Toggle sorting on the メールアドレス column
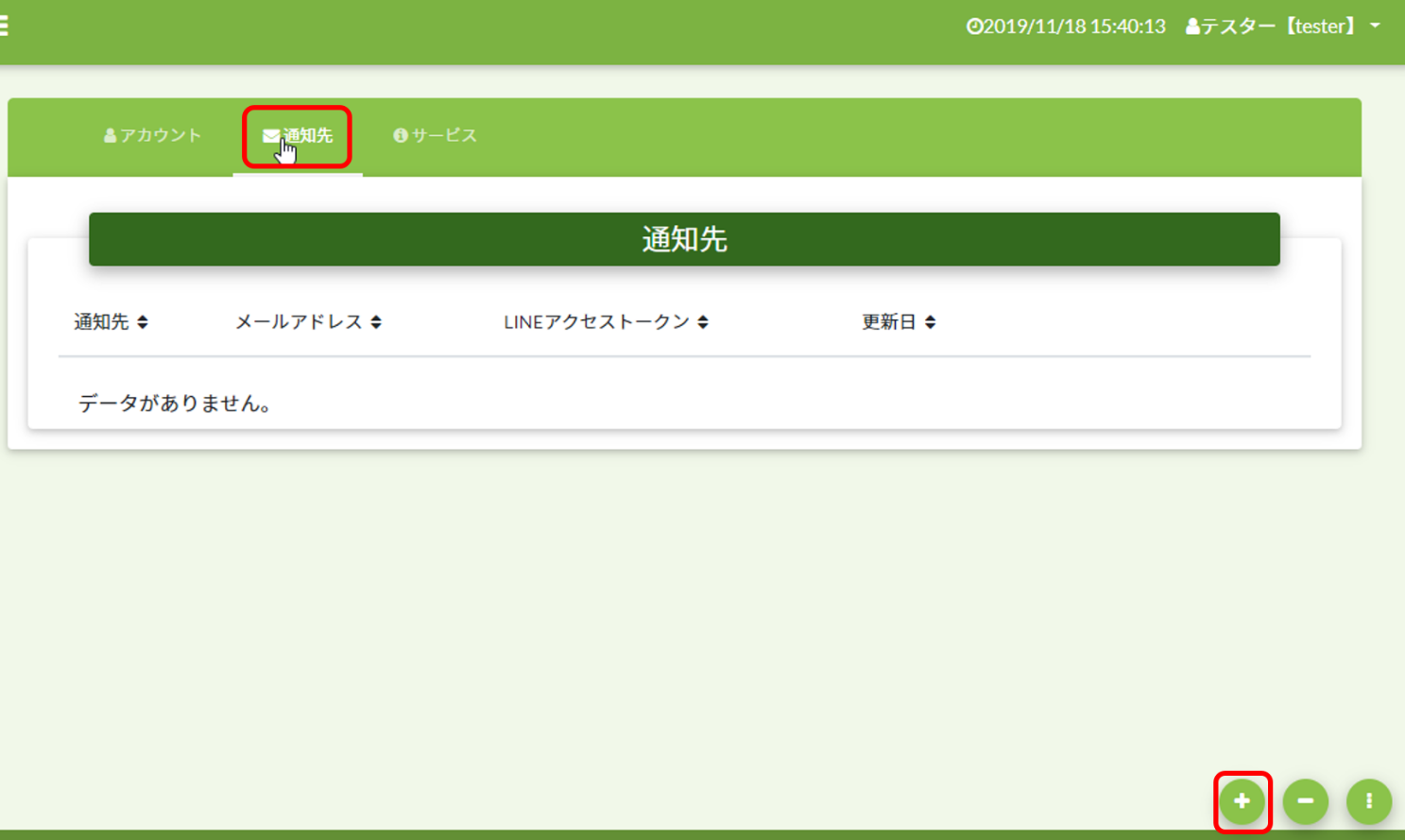The image size is (1405, 840). 376,321
